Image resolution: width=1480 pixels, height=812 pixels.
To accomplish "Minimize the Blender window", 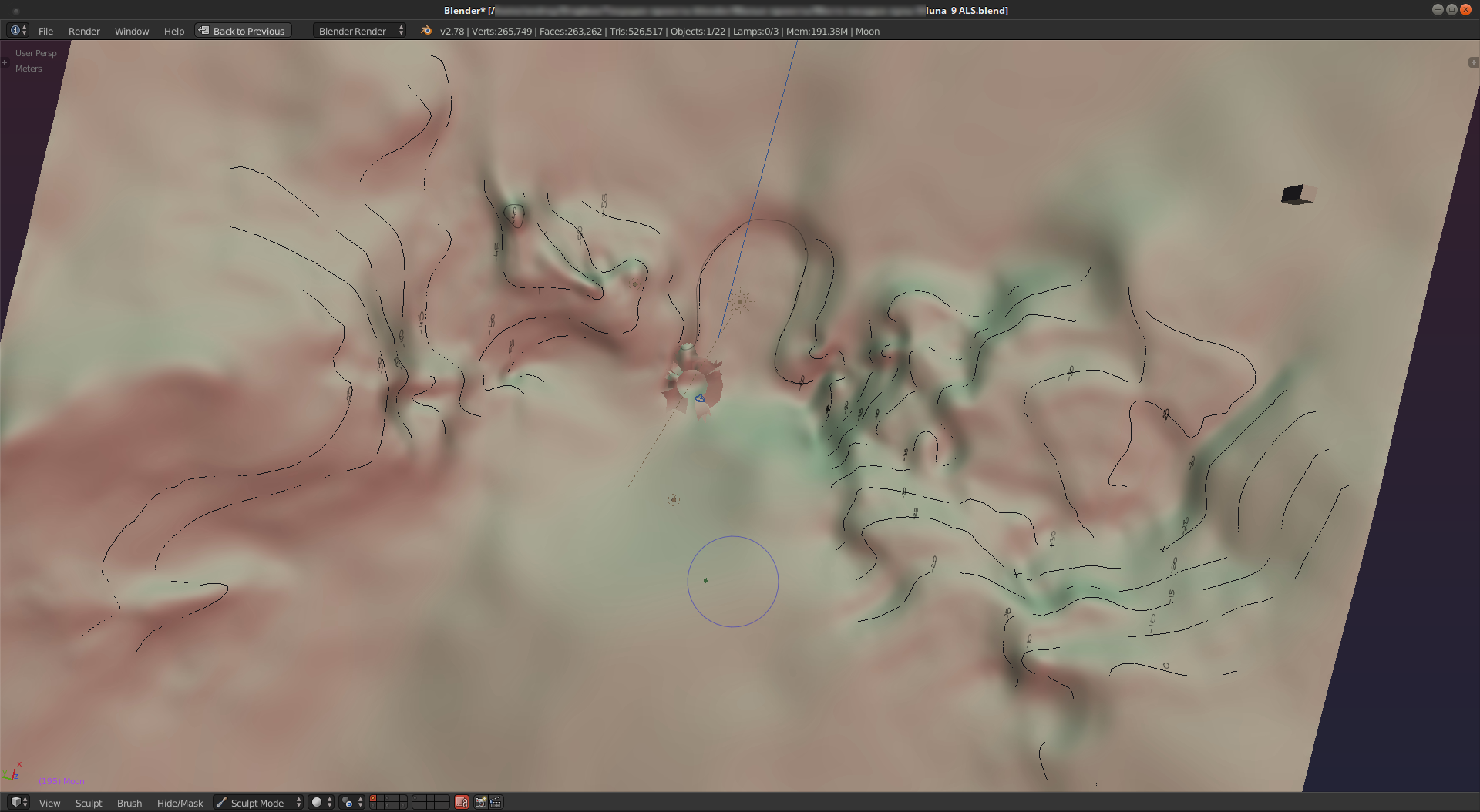I will pos(1438,9).
